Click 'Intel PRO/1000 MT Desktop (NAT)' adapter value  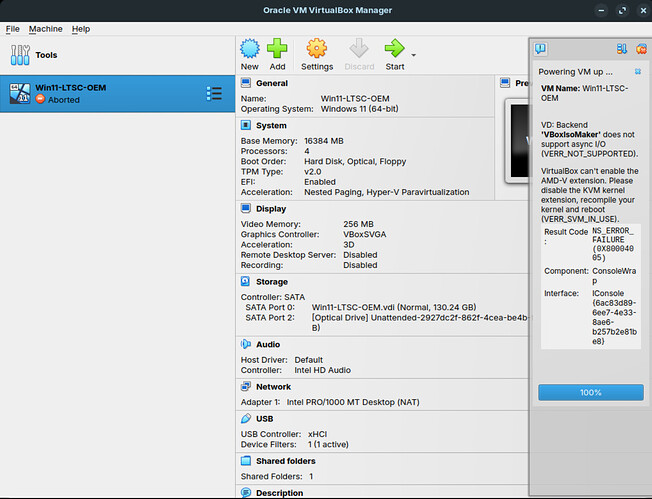[x=353, y=402]
